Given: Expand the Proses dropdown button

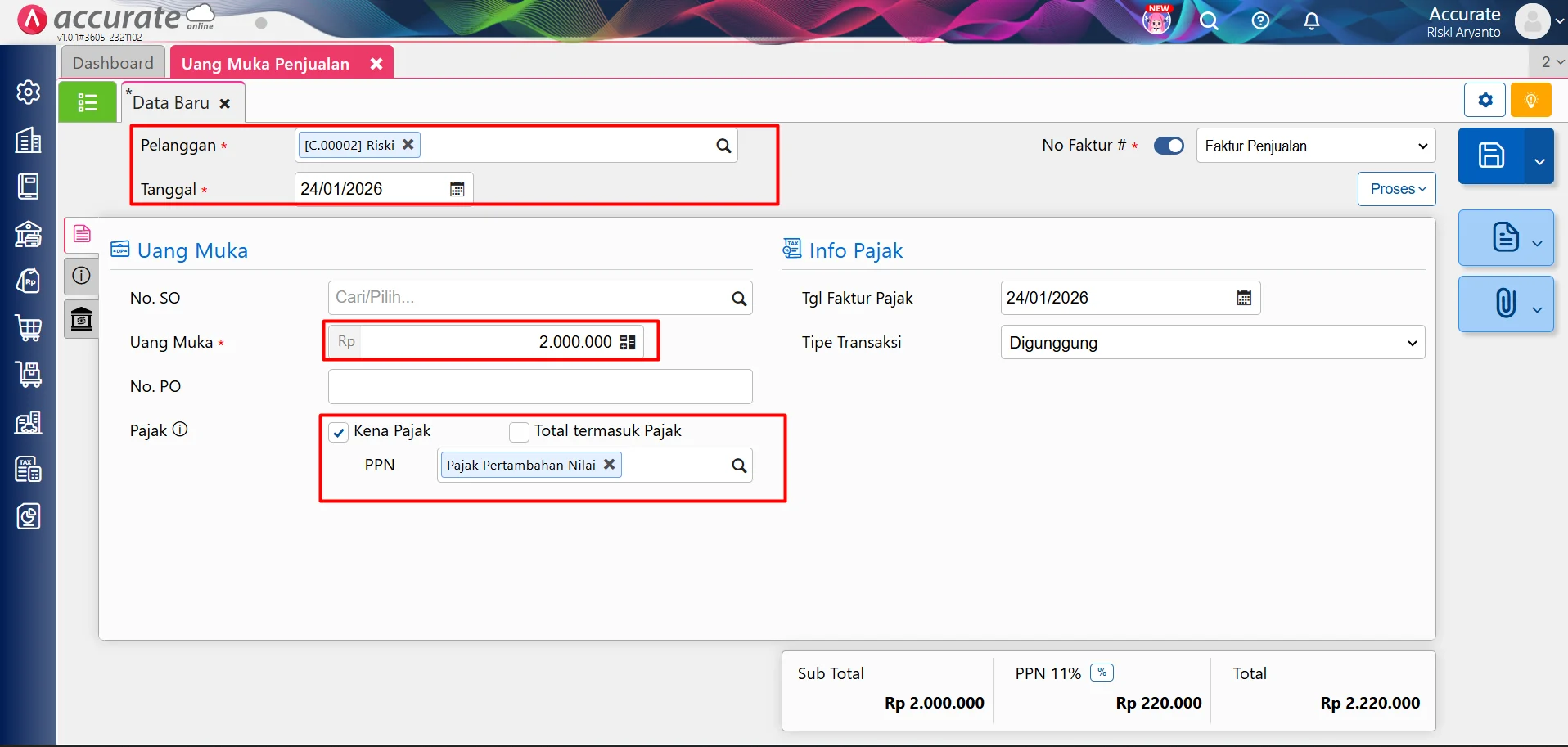Looking at the screenshot, I should (1397, 189).
